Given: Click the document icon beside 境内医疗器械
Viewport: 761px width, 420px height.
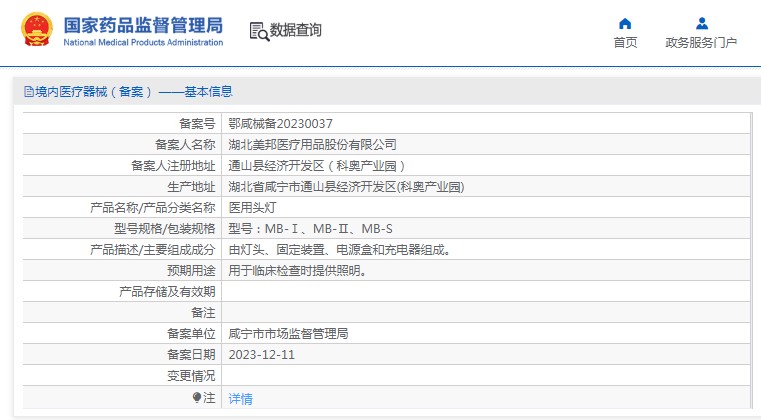Looking at the screenshot, I should coord(29,91).
